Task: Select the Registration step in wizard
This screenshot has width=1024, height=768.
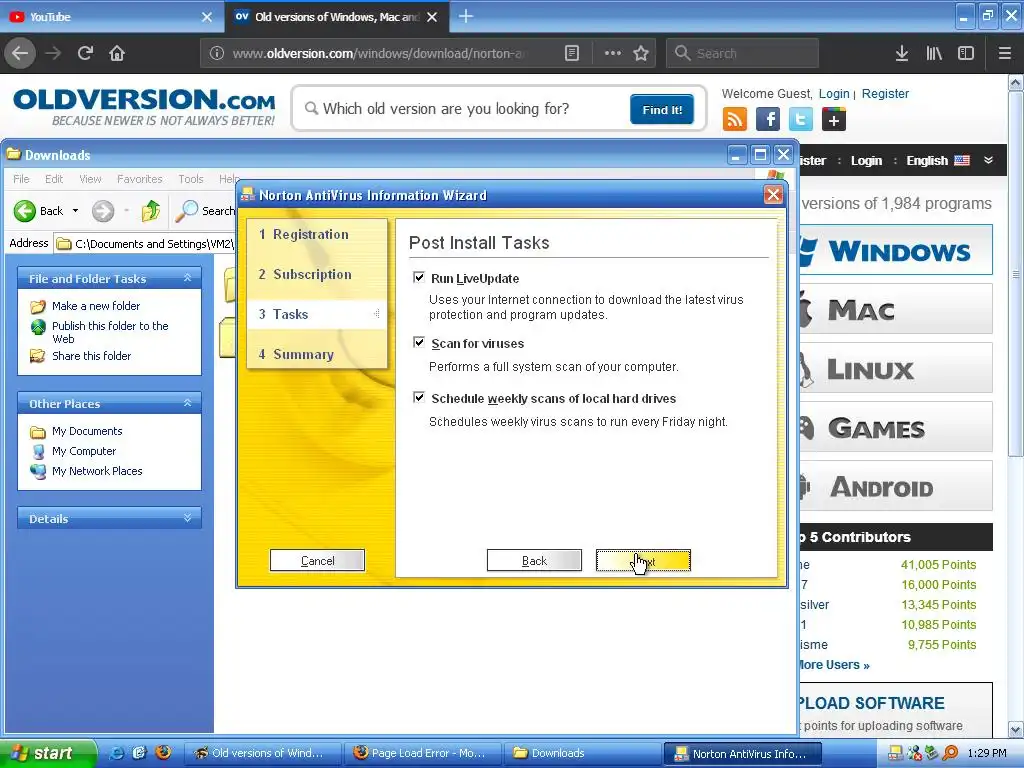Action: coord(317,234)
